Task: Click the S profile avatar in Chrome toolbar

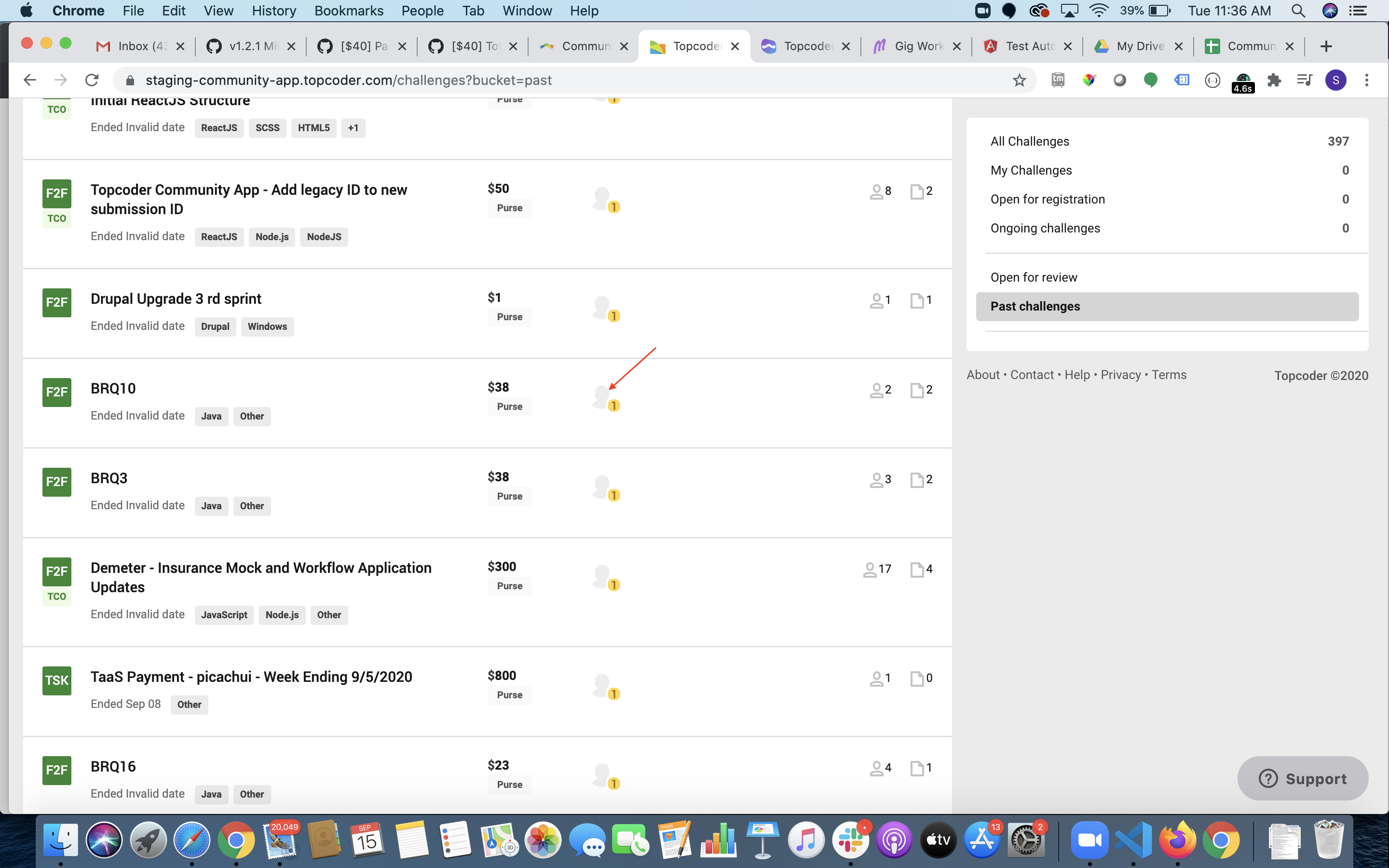Action: coord(1335,80)
